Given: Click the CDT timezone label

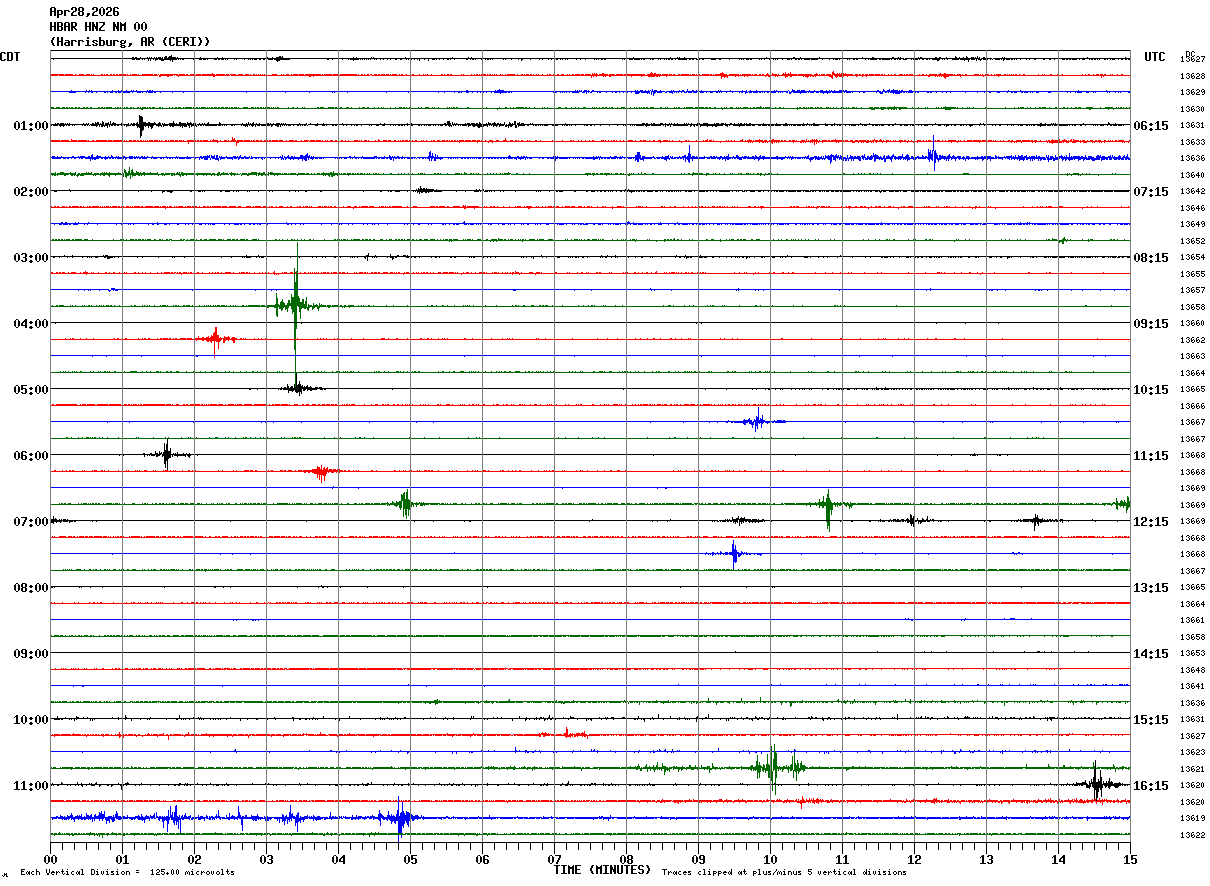Looking at the screenshot, I should pyautogui.click(x=10, y=57).
